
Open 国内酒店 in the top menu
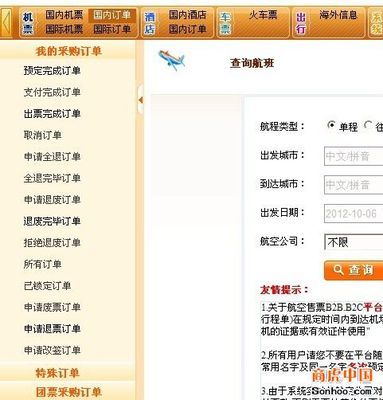point(187,15)
